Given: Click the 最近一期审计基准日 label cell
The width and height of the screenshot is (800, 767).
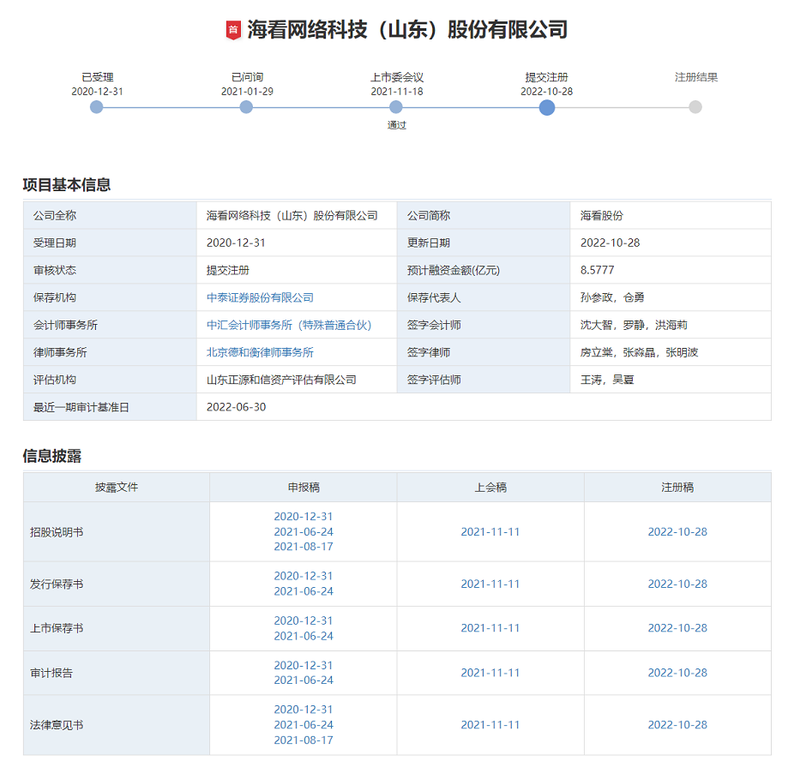Looking at the screenshot, I should [x=110, y=407].
